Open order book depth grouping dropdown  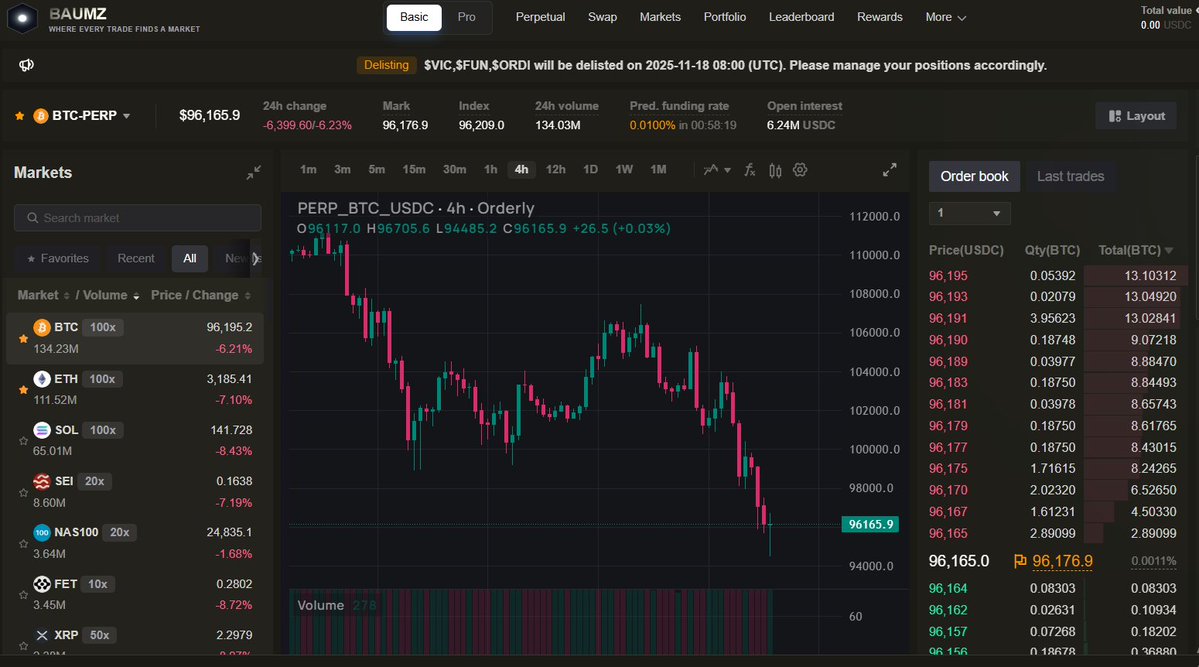tap(970, 213)
